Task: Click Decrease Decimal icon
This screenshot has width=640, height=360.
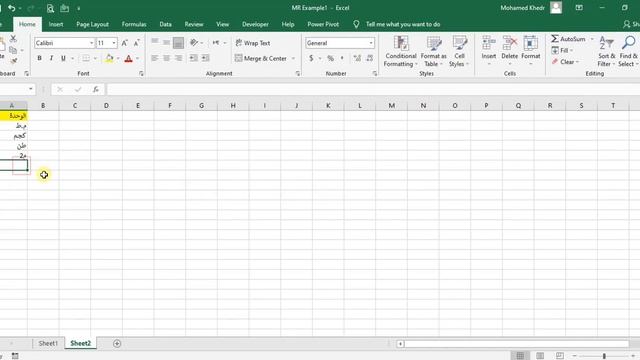Action: pyautogui.click(x=370, y=58)
